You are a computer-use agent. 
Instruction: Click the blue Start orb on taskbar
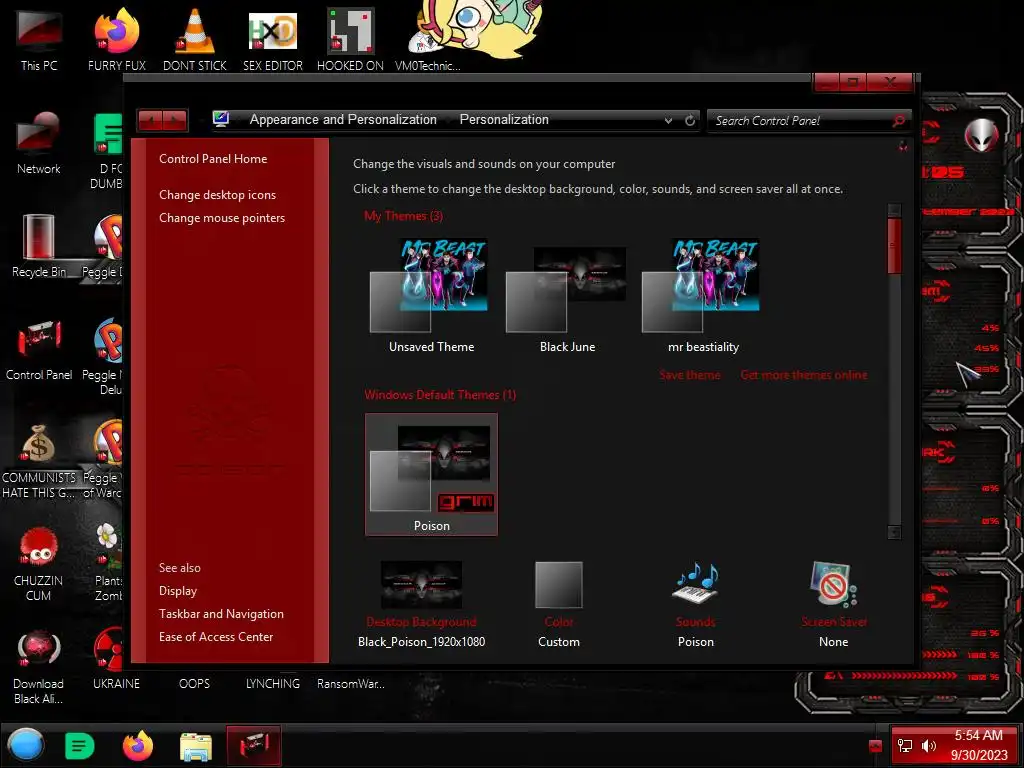pyautogui.click(x=25, y=745)
